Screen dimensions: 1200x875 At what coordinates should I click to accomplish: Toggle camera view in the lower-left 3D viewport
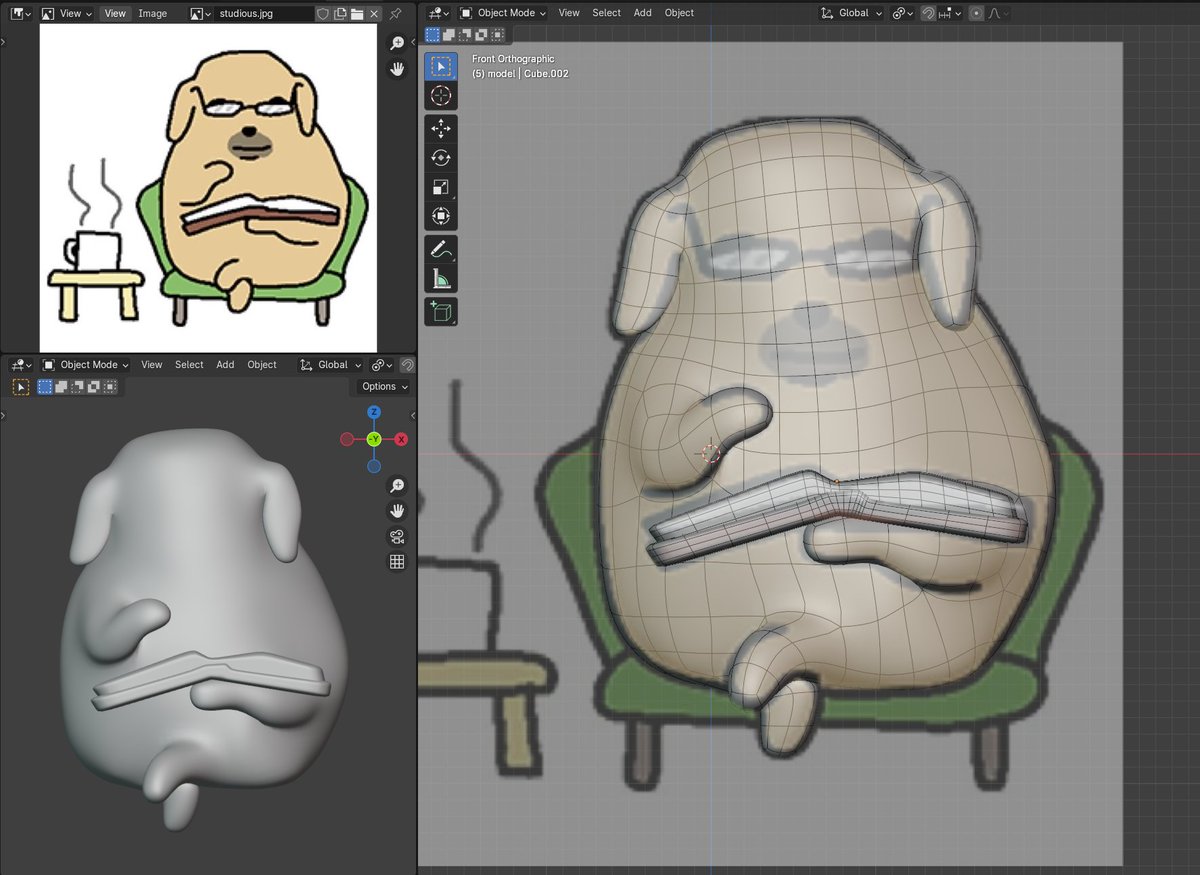(x=397, y=536)
